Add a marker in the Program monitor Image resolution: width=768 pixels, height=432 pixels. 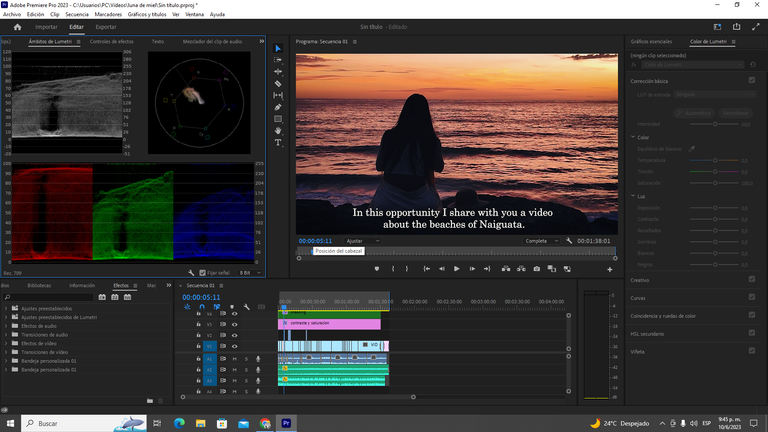[377, 269]
